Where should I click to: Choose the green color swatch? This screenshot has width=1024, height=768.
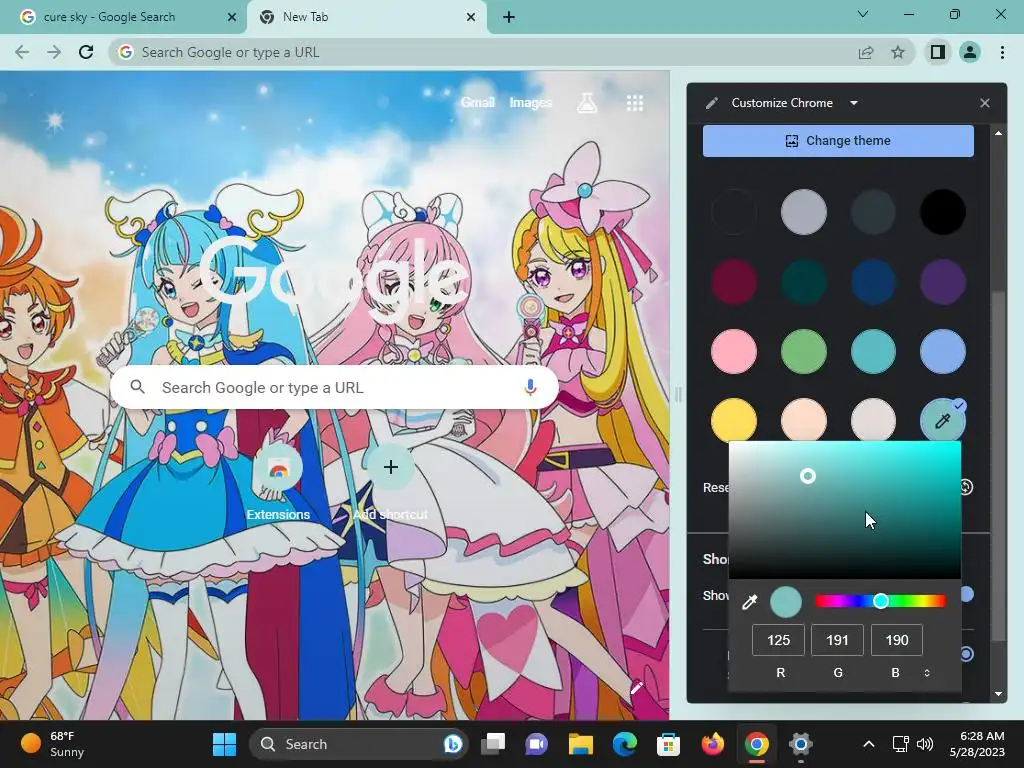pyautogui.click(x=803, y=351)
